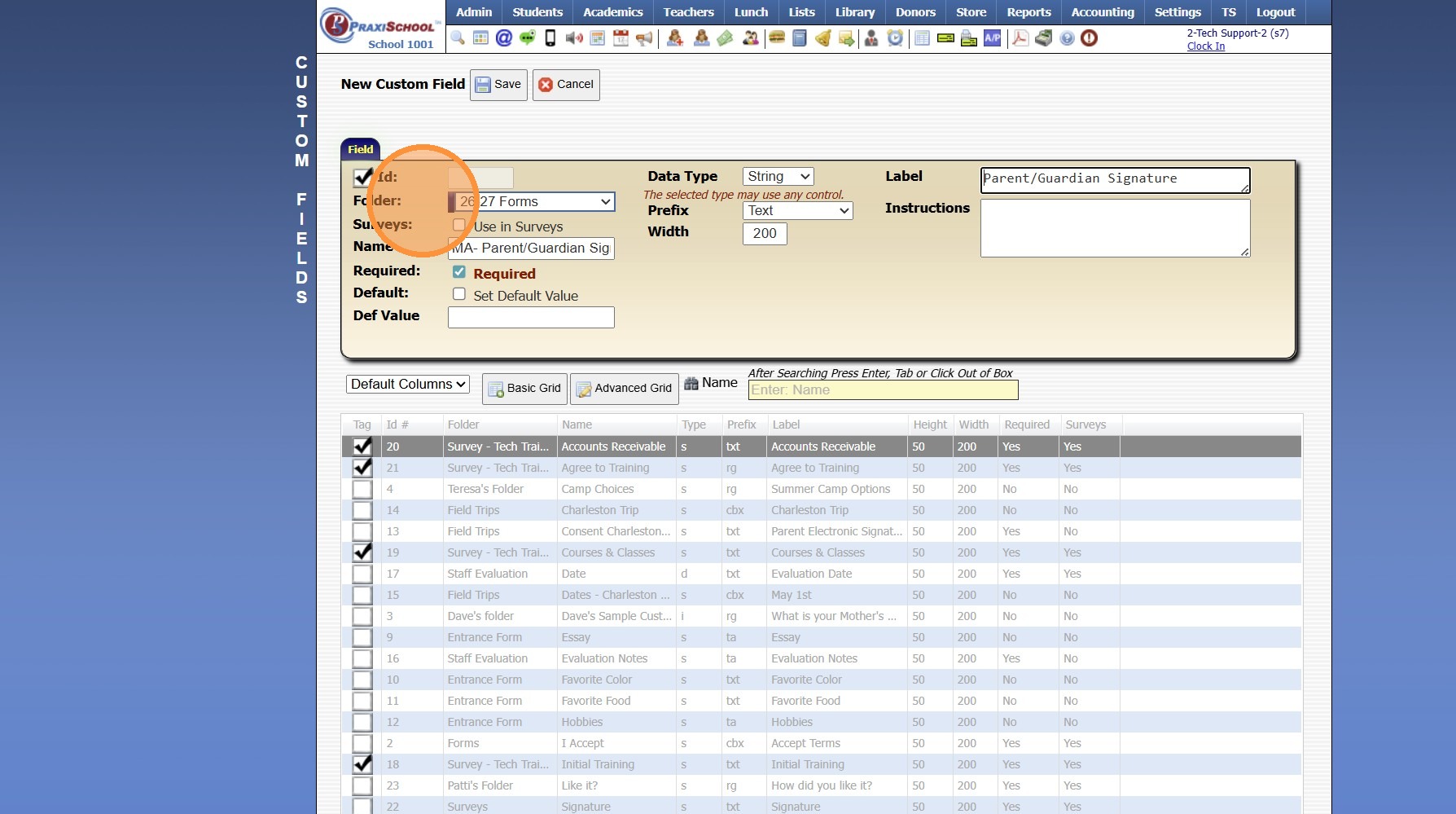Click the Cancel button
The width and height of the screenshot is (1456, 814).
pyautogui.click(x=566, y=85)
